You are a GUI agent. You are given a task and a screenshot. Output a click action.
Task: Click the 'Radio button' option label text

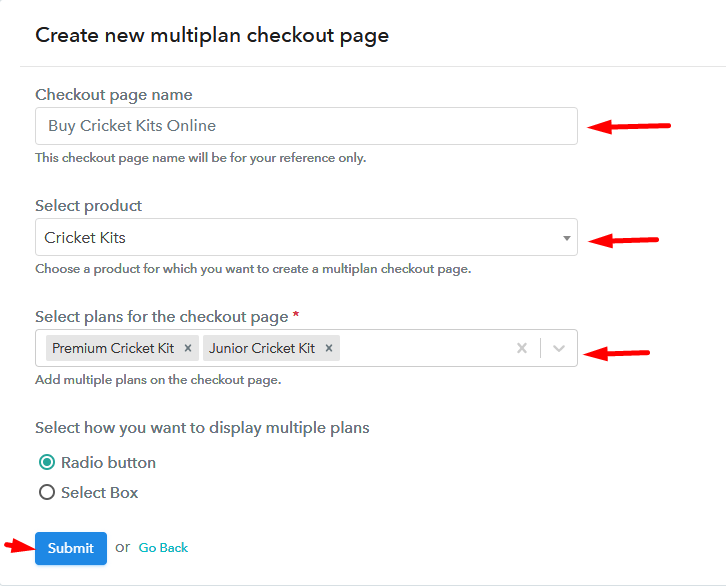point(108,462)
